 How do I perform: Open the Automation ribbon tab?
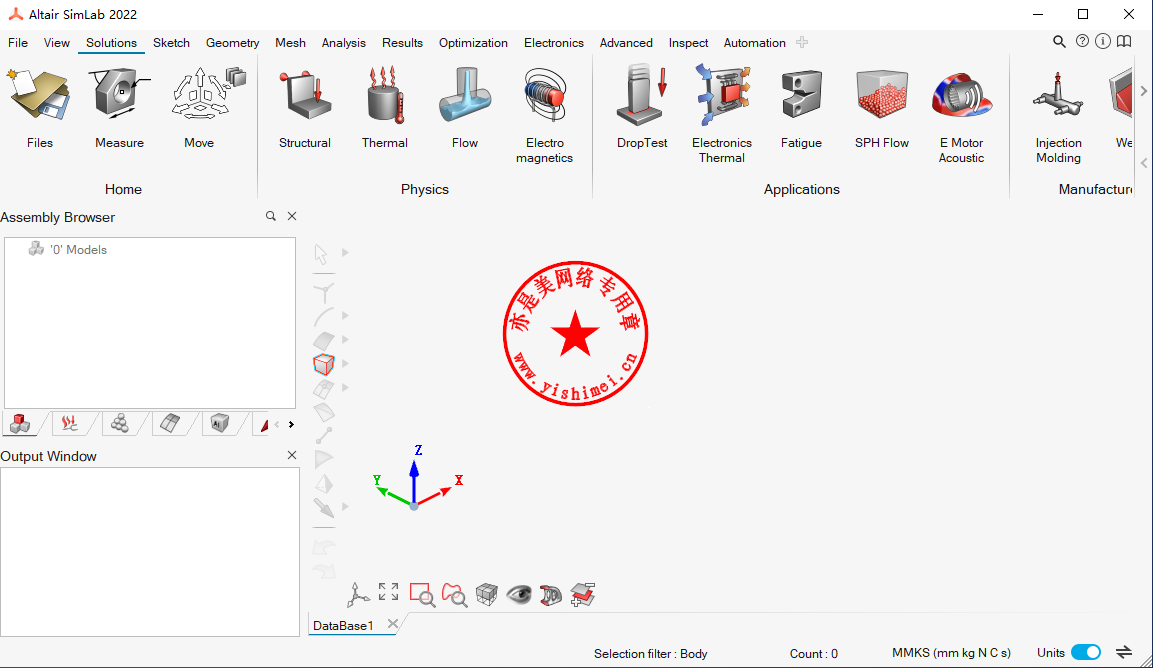tap(754, 43)
